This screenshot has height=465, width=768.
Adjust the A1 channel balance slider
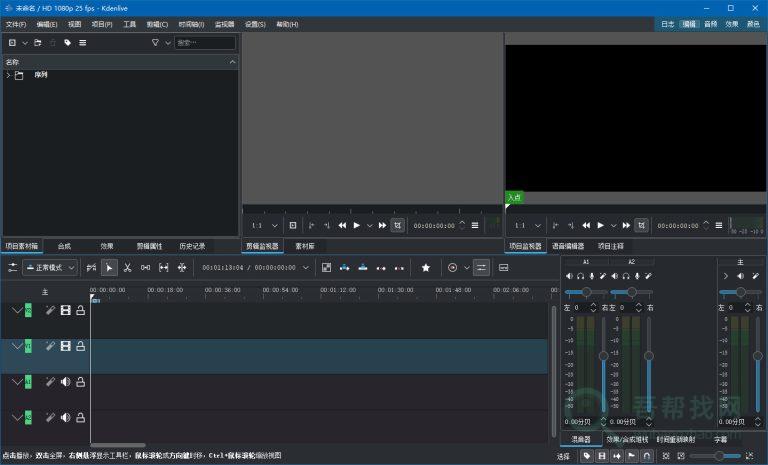(585, 292)
